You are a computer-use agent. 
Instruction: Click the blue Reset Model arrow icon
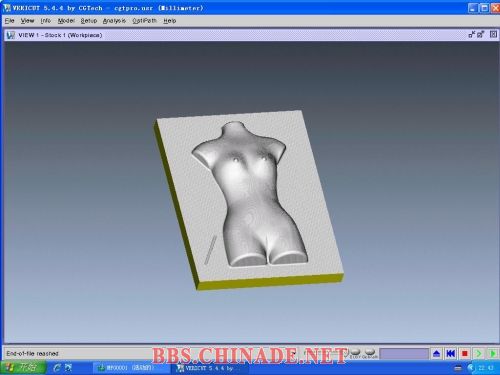(x=437, y=353)
